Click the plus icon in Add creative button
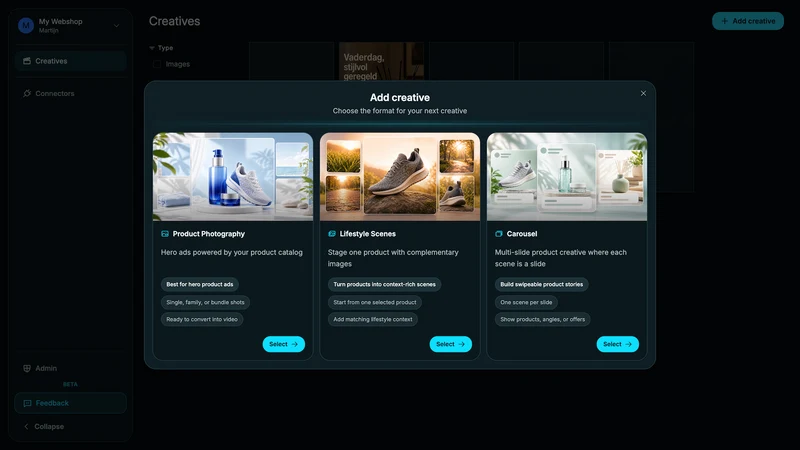 [x=724, y=21]
